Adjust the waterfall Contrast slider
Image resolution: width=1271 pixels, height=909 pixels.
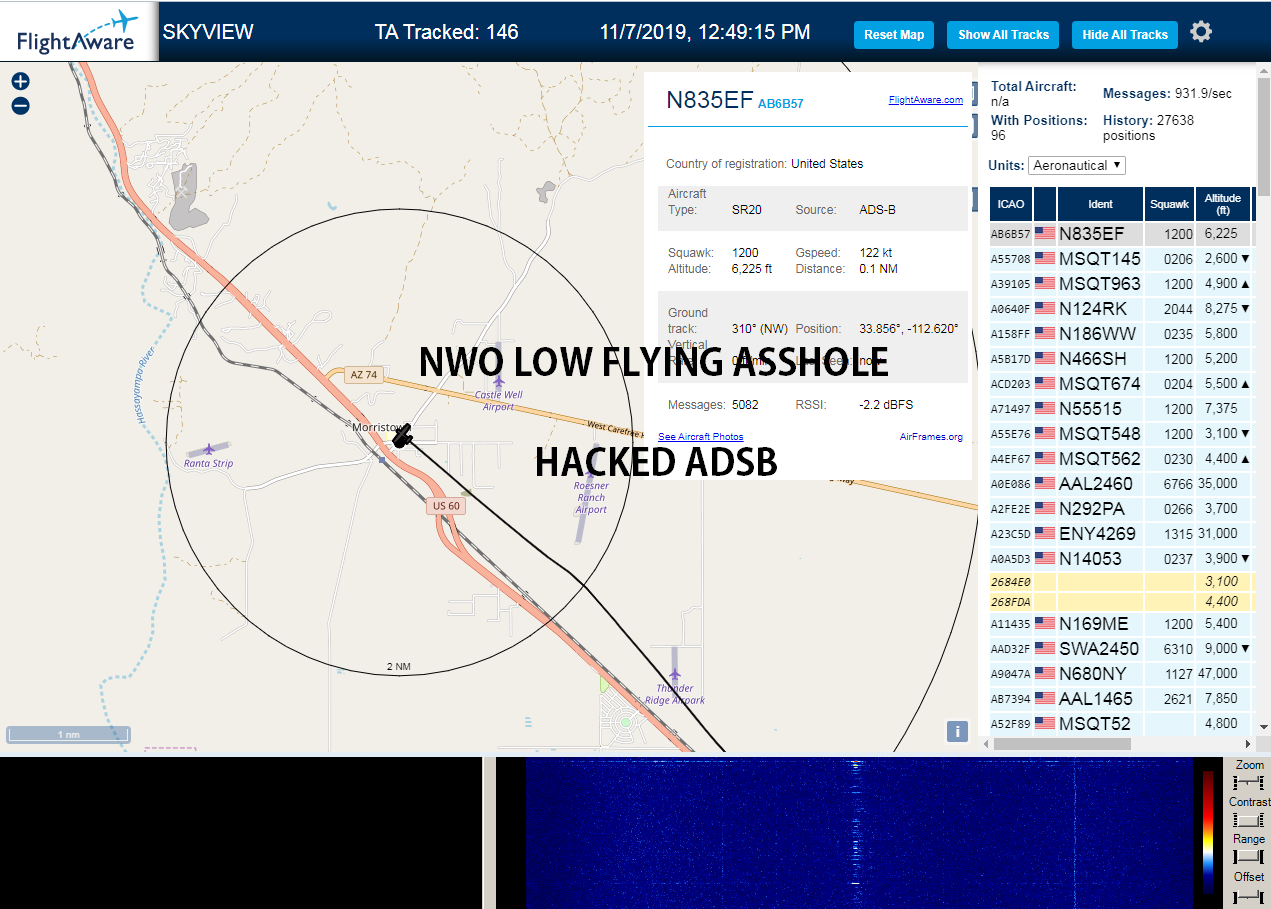point(1248,819)
